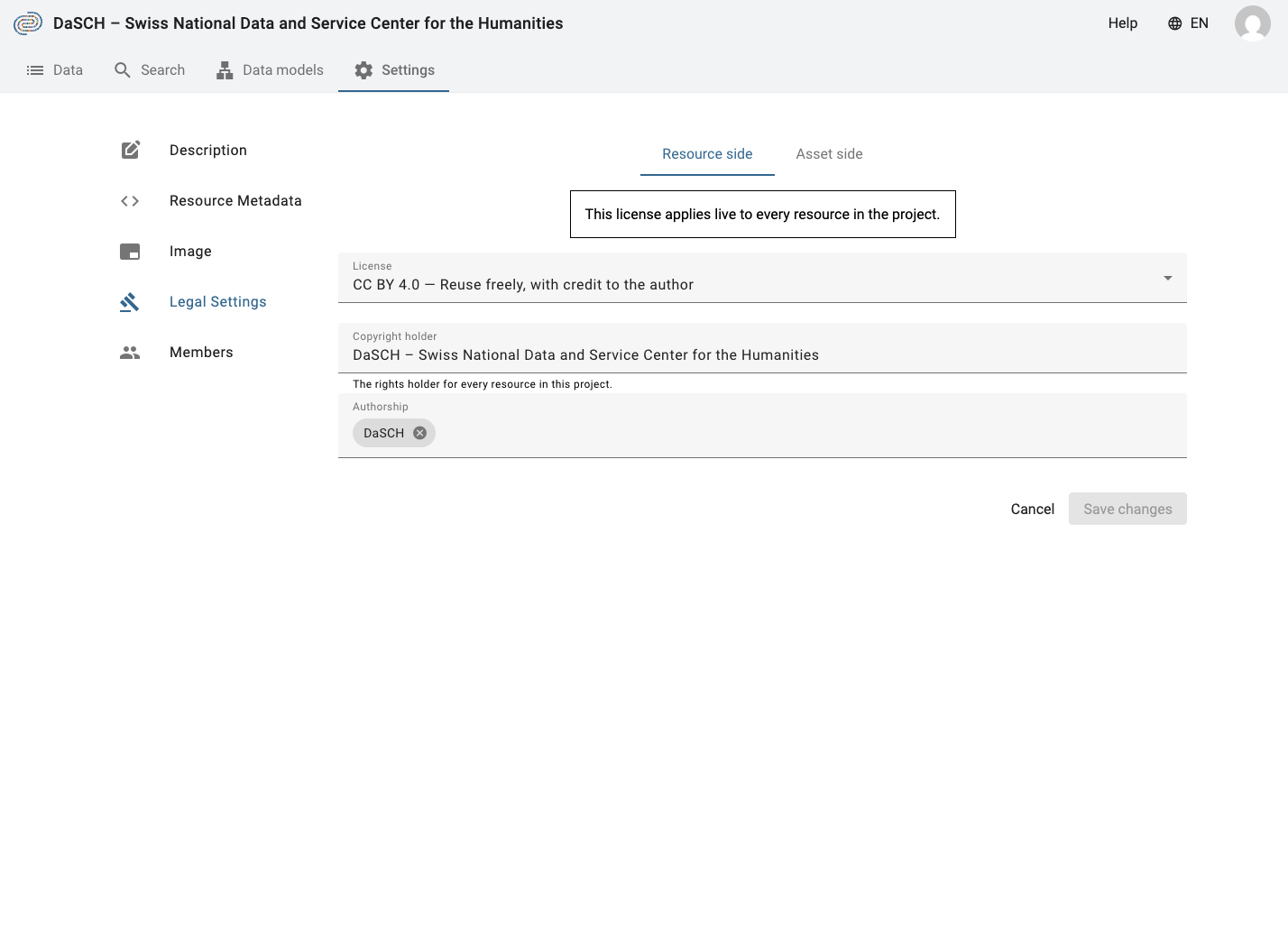
Task: Click the globe language icon
Action: click(x=1174, y=23)
